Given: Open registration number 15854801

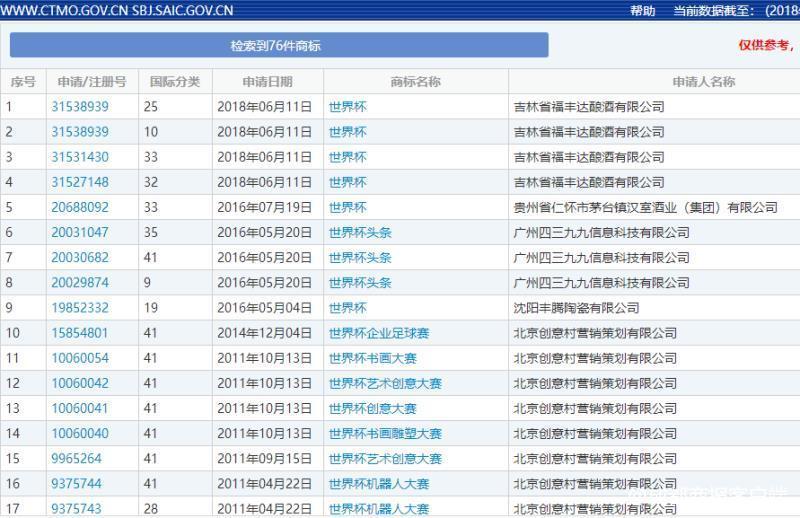Looking at the screenshot, I should point(80,333).
